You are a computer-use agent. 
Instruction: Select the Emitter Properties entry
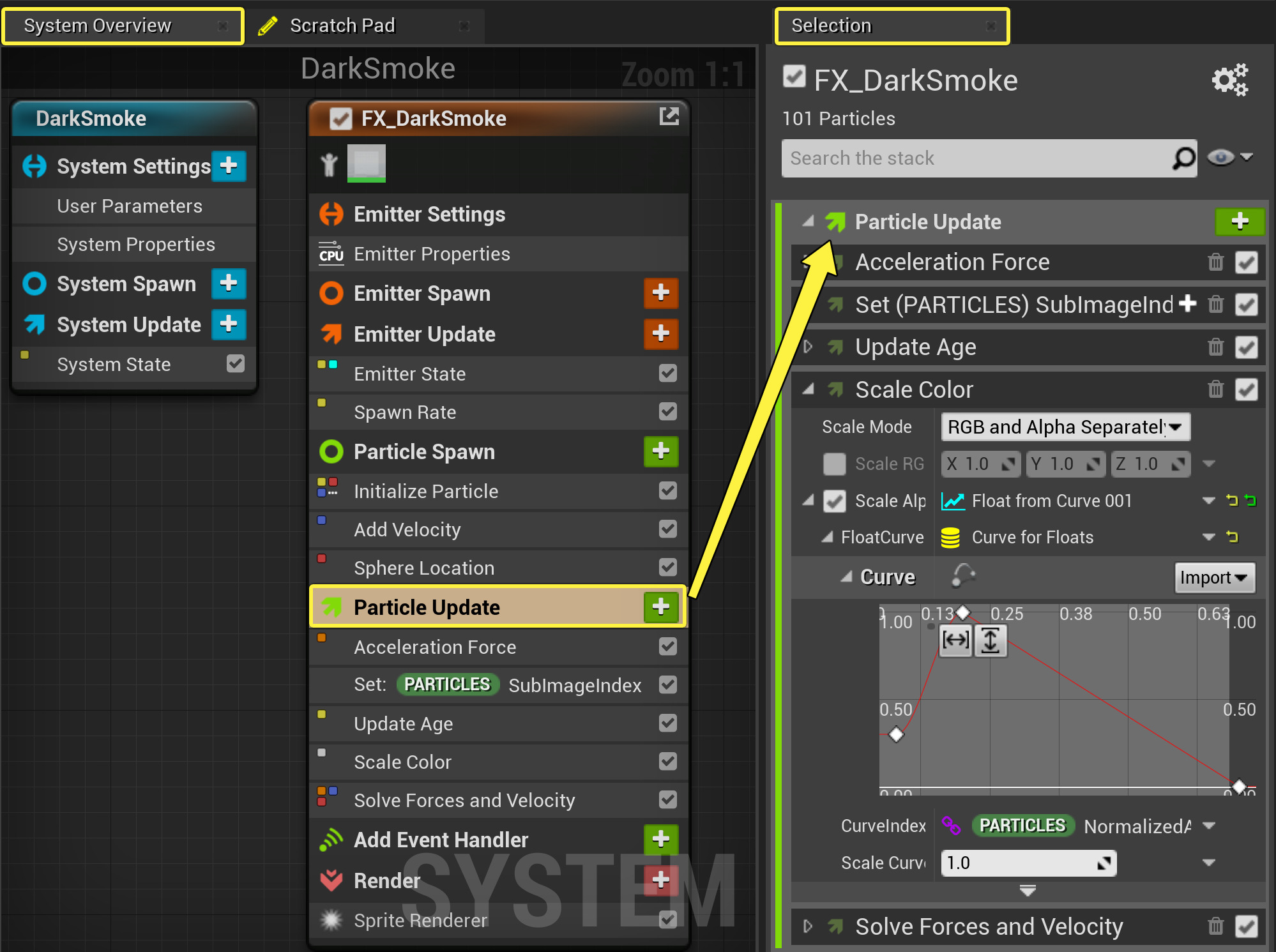pyautogui.click(x=432, y=254)
